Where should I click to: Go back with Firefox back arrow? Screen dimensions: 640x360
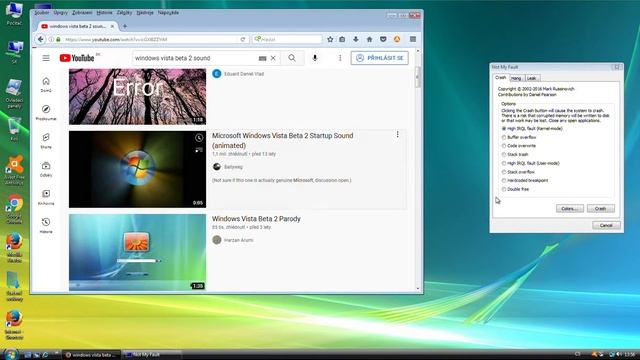coord(40,39)
